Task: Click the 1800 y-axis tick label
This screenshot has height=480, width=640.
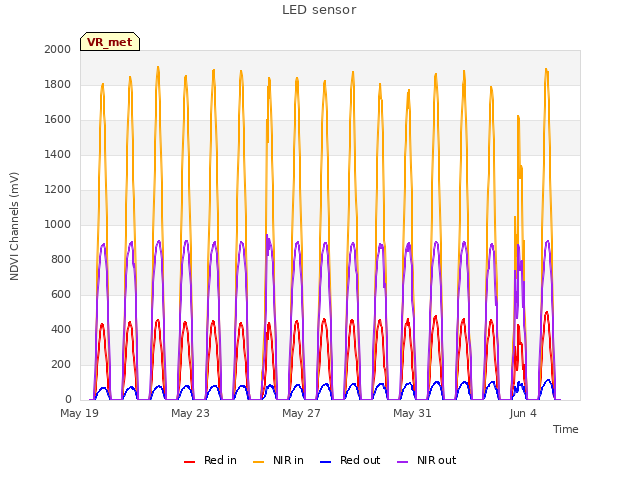Action: pyautogui.click(x=58, y=84)
